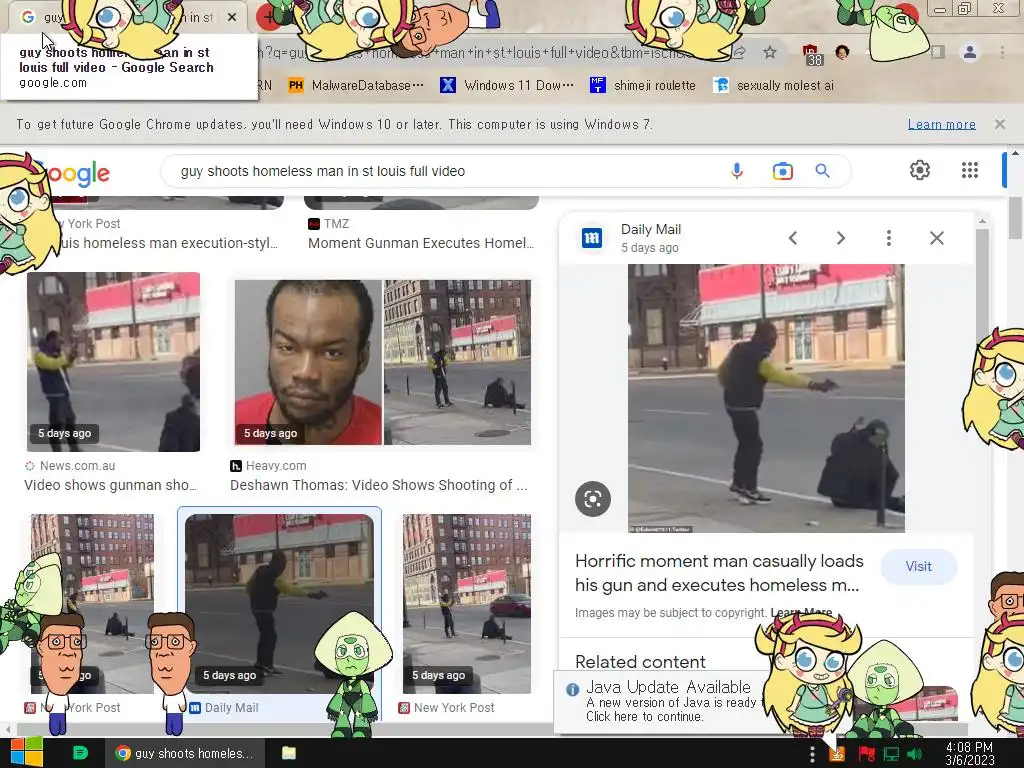Image resolution: width=1024 pixels, height=768 pixels.
Task: Go to next image in preview panel
Action: [840, 238]
